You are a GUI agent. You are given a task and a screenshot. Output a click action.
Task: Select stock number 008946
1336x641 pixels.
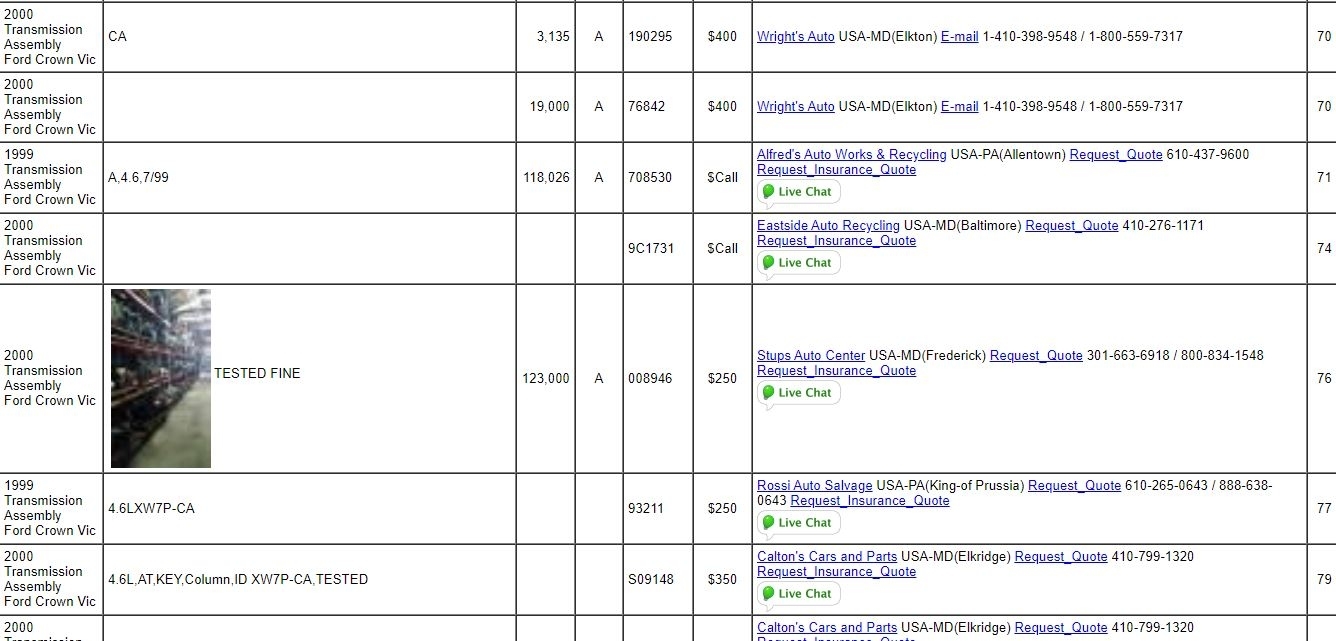(650, 378)
